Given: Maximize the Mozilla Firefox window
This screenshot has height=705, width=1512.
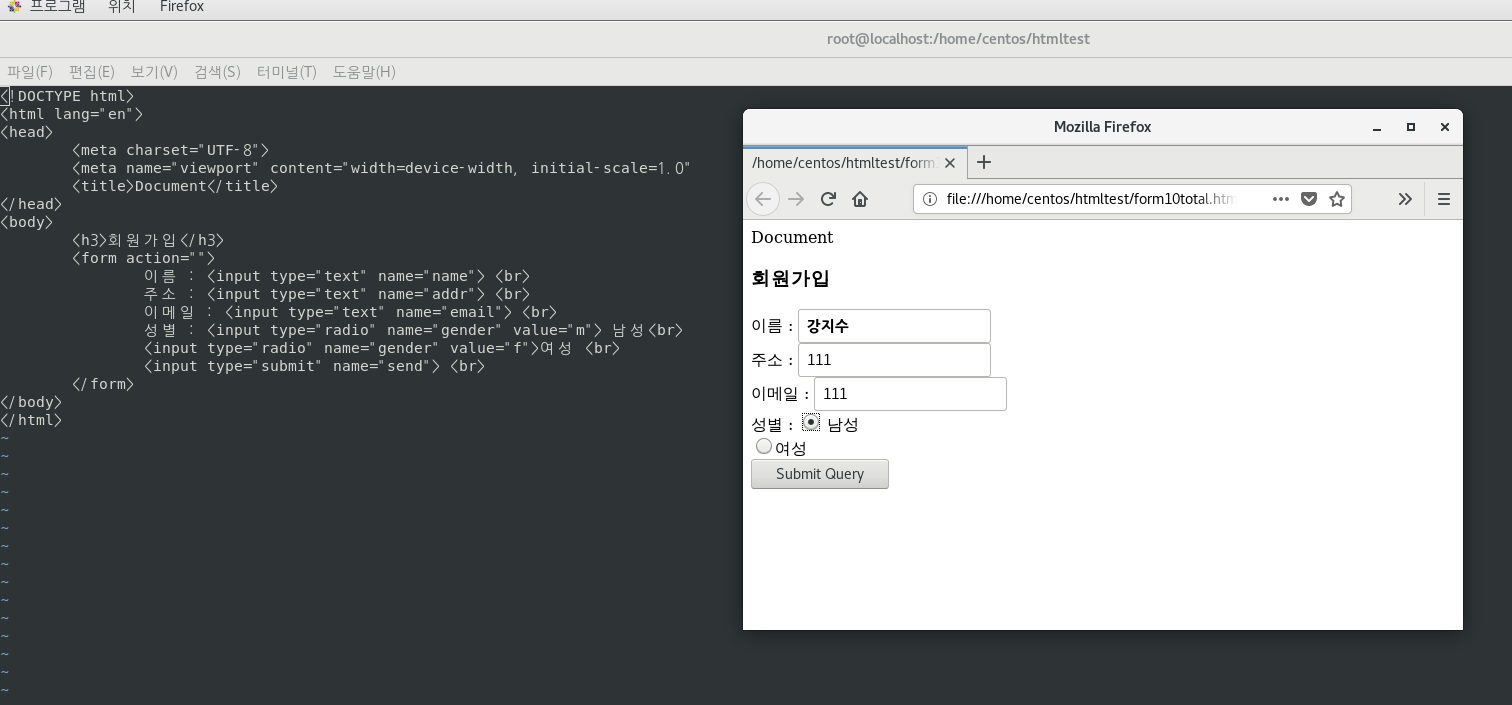Looking at the screenshot, I should [1411, 127].
